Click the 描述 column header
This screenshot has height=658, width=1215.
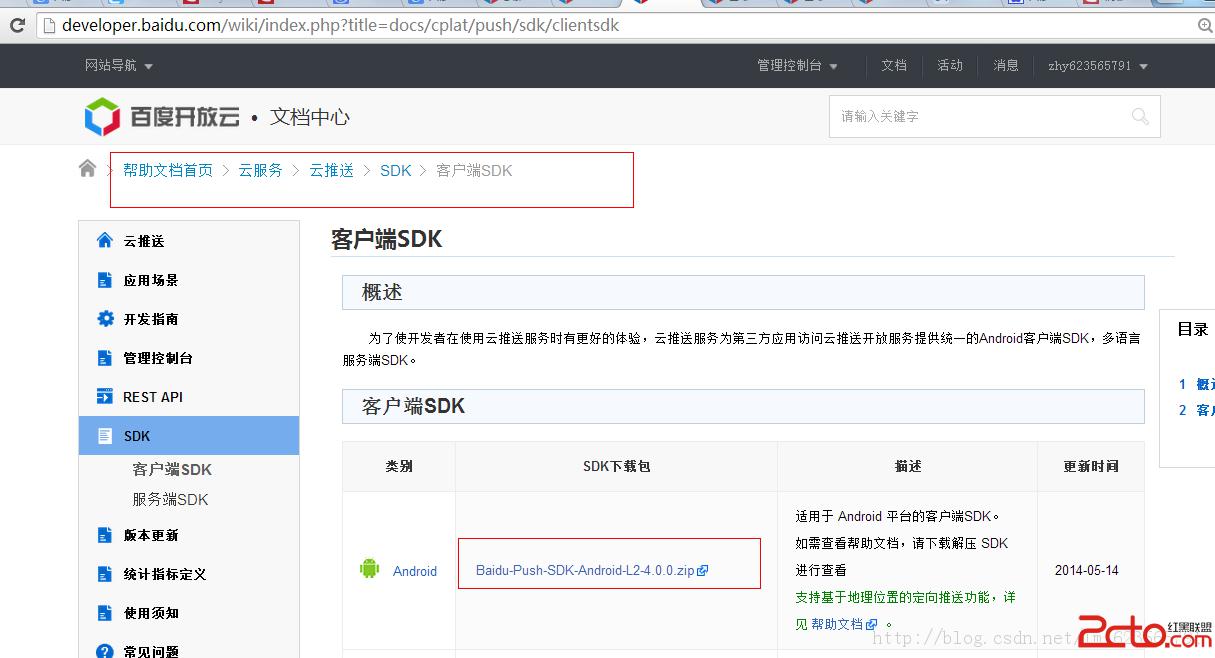[x=908, y=466]
